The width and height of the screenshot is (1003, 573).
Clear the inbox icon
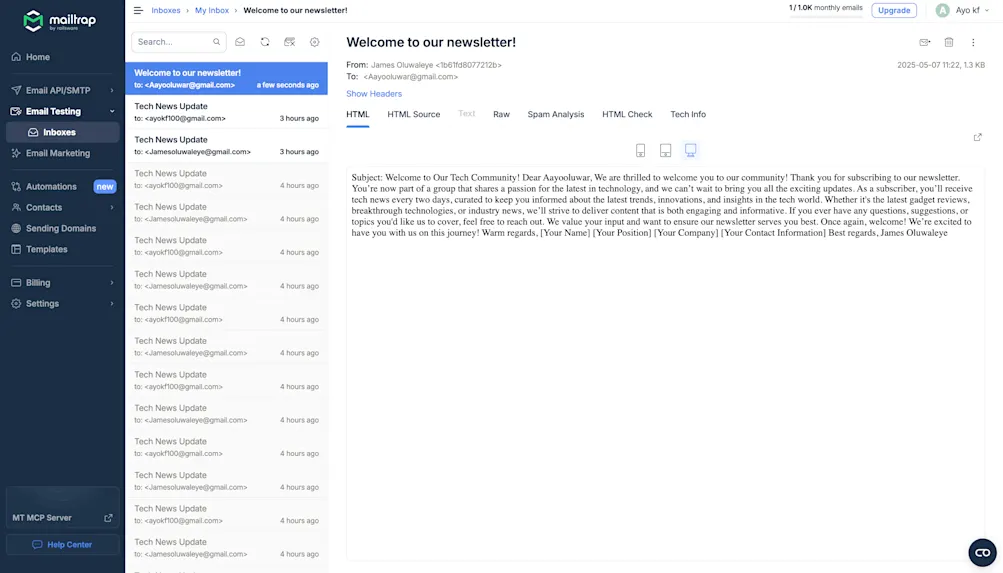click(290, 42)
